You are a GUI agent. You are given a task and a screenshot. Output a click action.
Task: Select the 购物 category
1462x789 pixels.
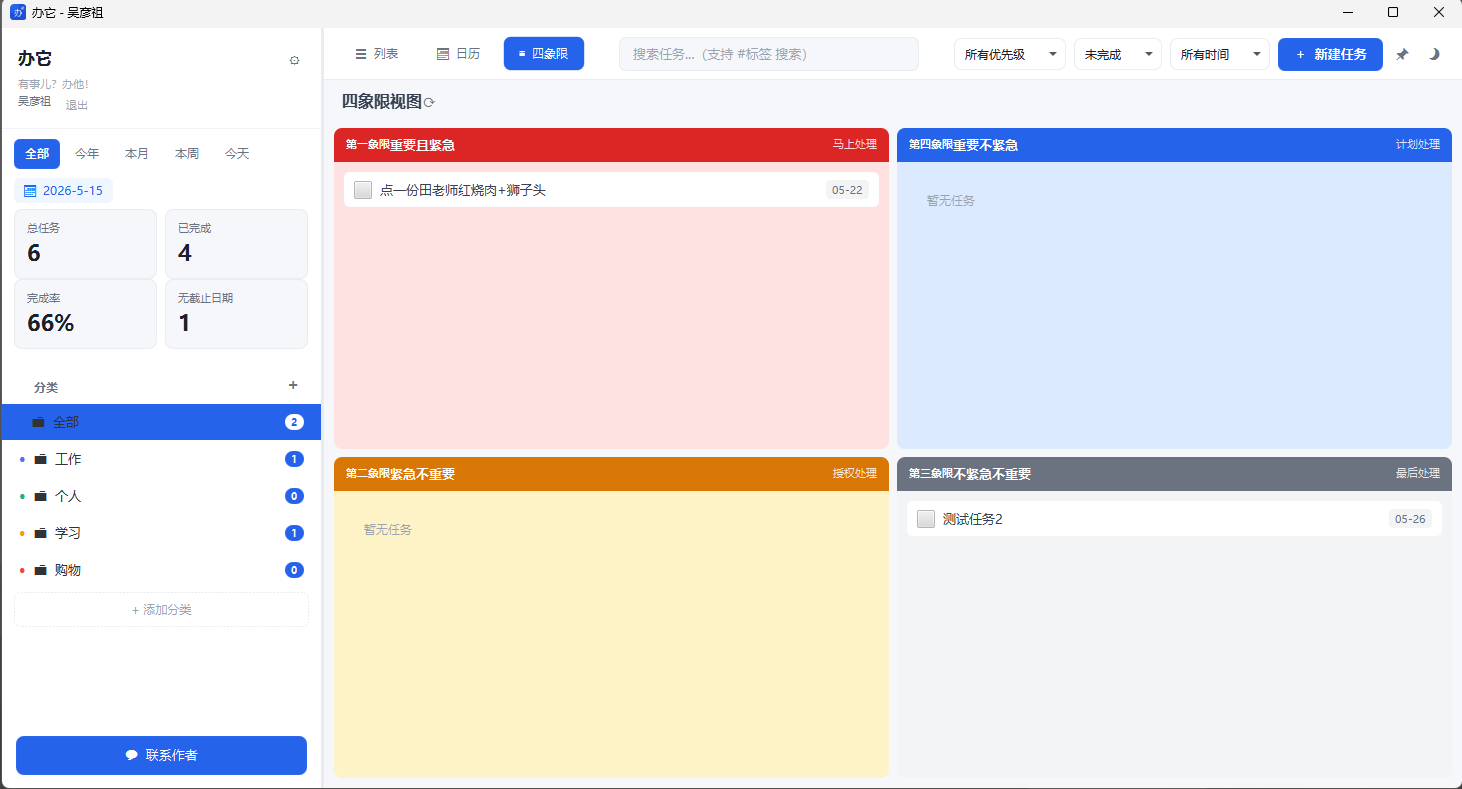tap(161, 570)
